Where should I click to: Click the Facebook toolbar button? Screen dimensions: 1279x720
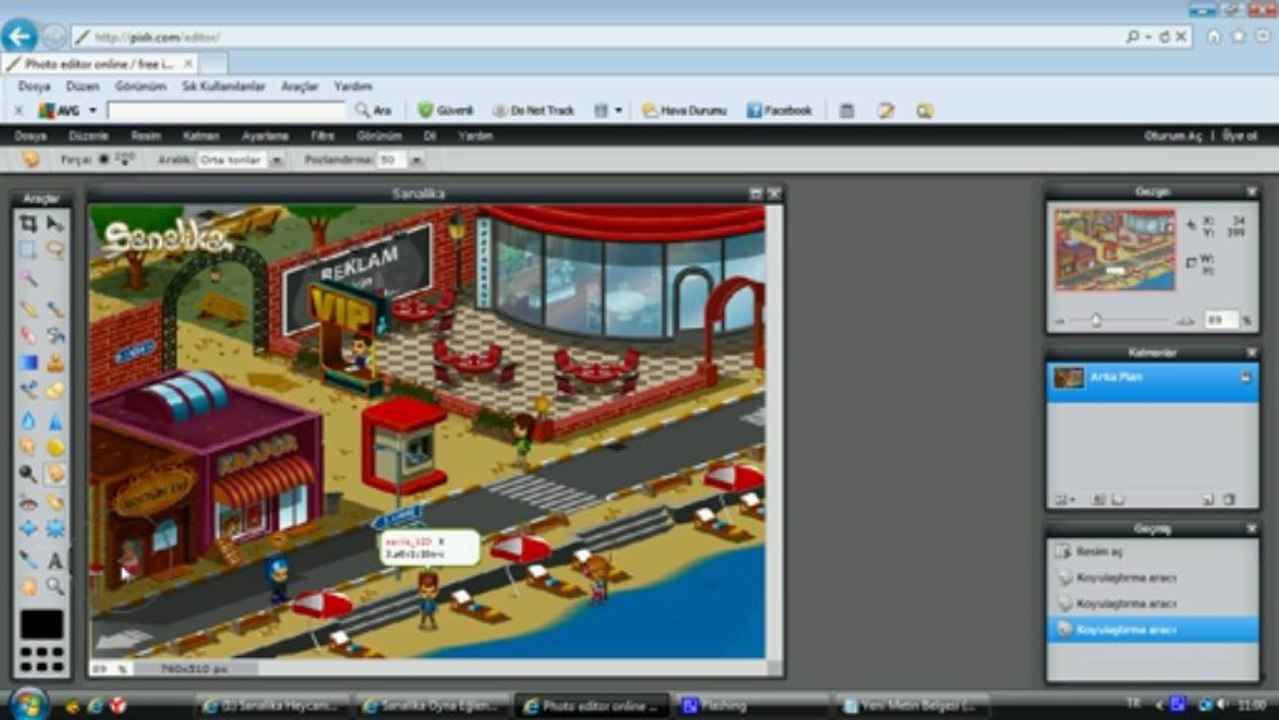pyautogui.click(x=780, y=111)
